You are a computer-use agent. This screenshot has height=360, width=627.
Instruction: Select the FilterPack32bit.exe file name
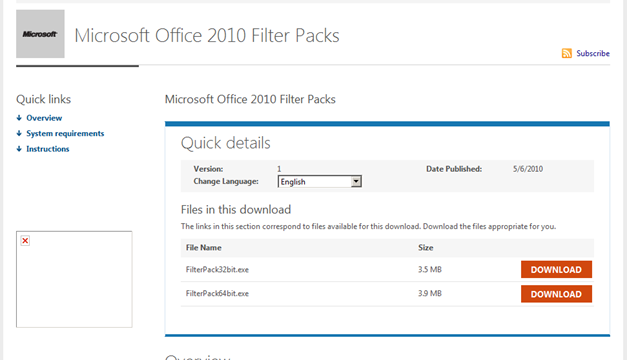click(217, 270)
